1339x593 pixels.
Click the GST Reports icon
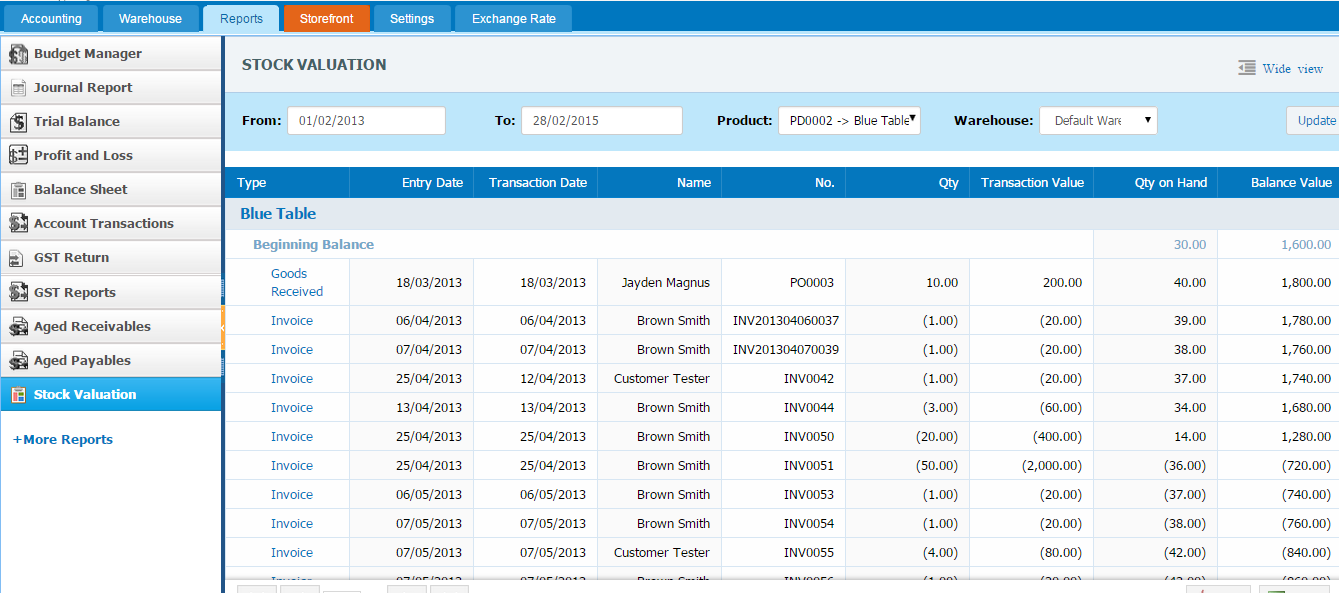pyautogui.click(x=18, y=293)
